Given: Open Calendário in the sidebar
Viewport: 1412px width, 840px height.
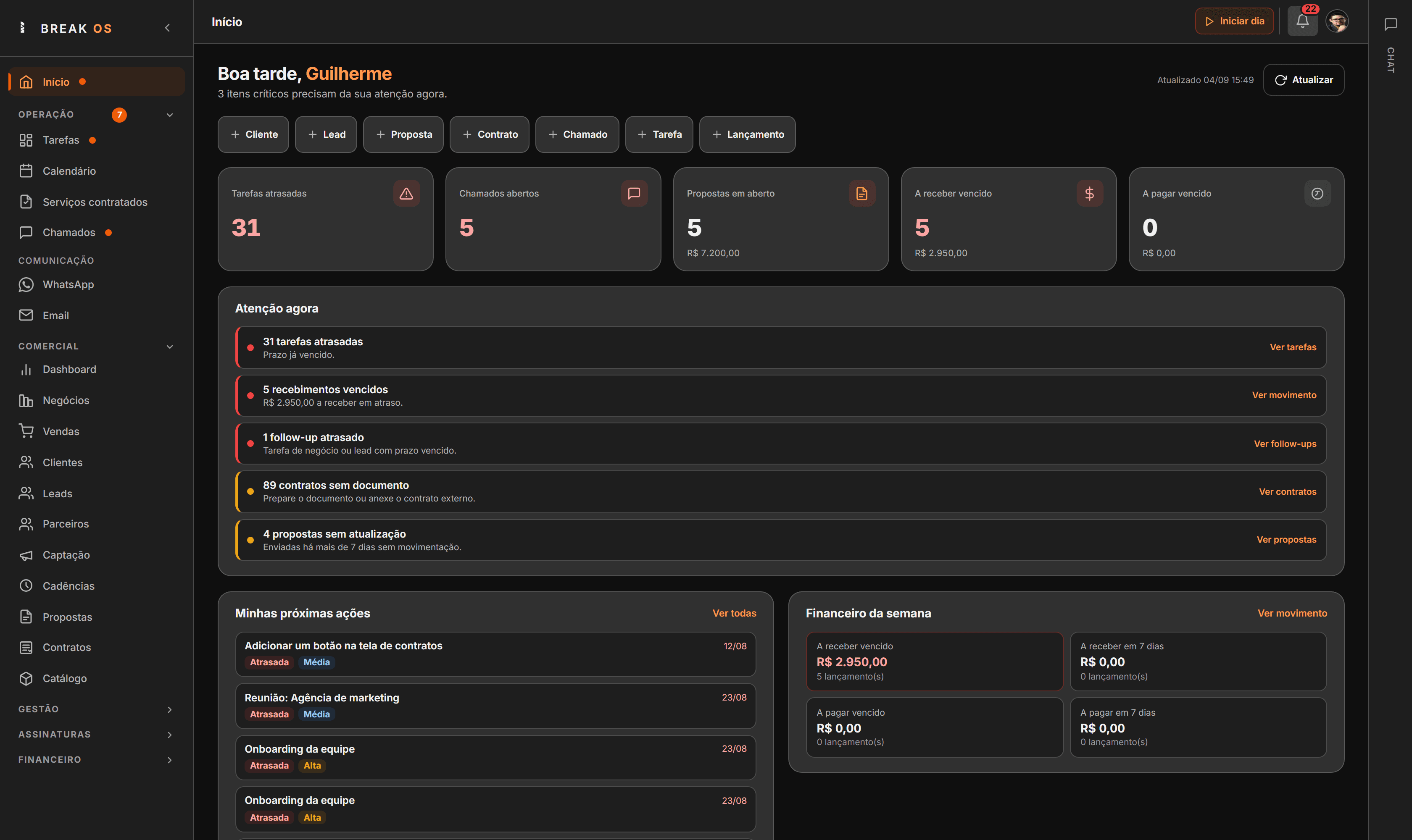Looking at the screenshot, I should (96, 171).
